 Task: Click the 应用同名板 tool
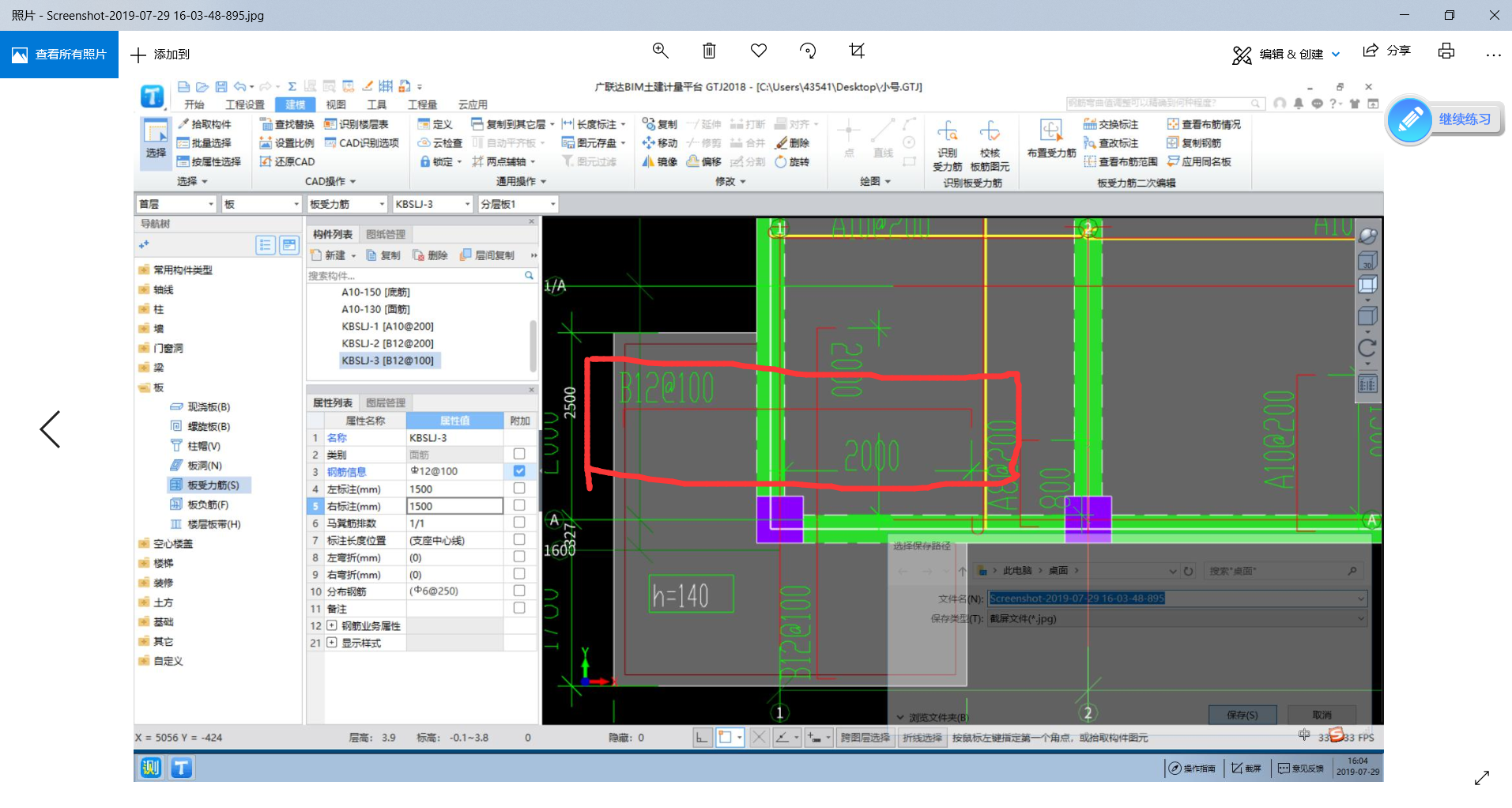(1199, 162)
